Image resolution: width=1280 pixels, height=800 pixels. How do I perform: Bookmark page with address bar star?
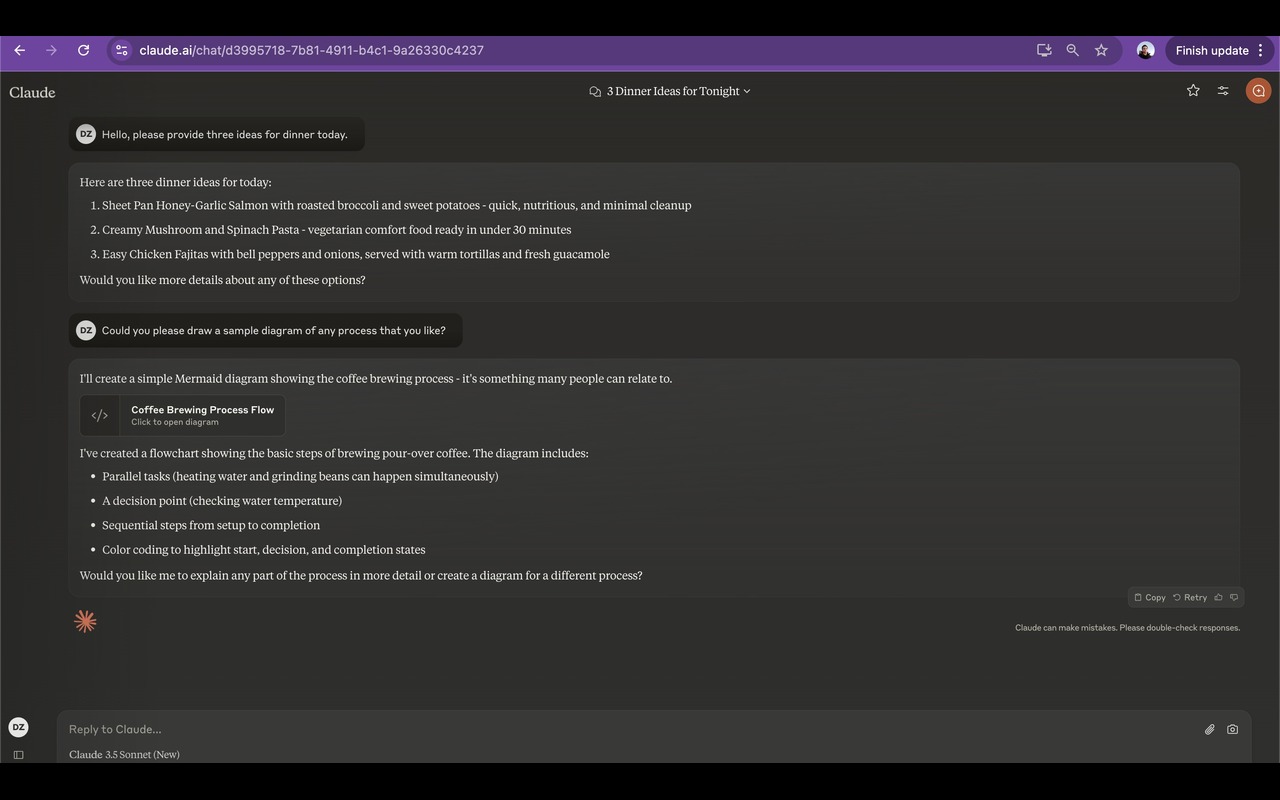(x=1101, y=50)
